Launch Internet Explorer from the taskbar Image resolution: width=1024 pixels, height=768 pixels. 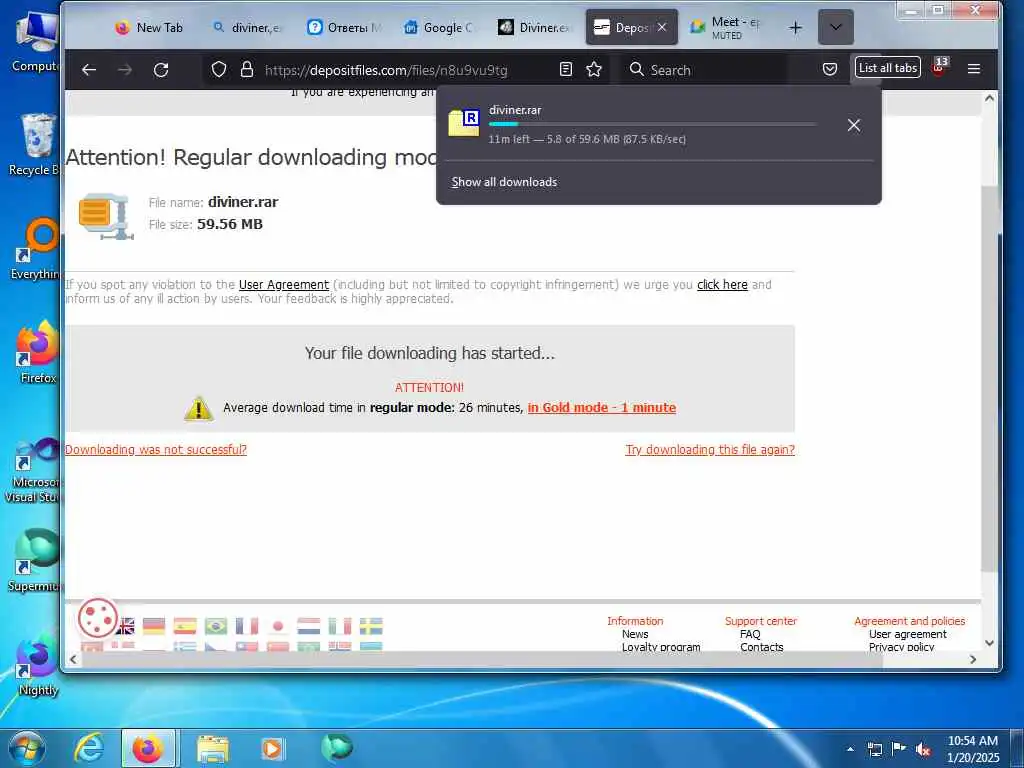coord(89,748)
